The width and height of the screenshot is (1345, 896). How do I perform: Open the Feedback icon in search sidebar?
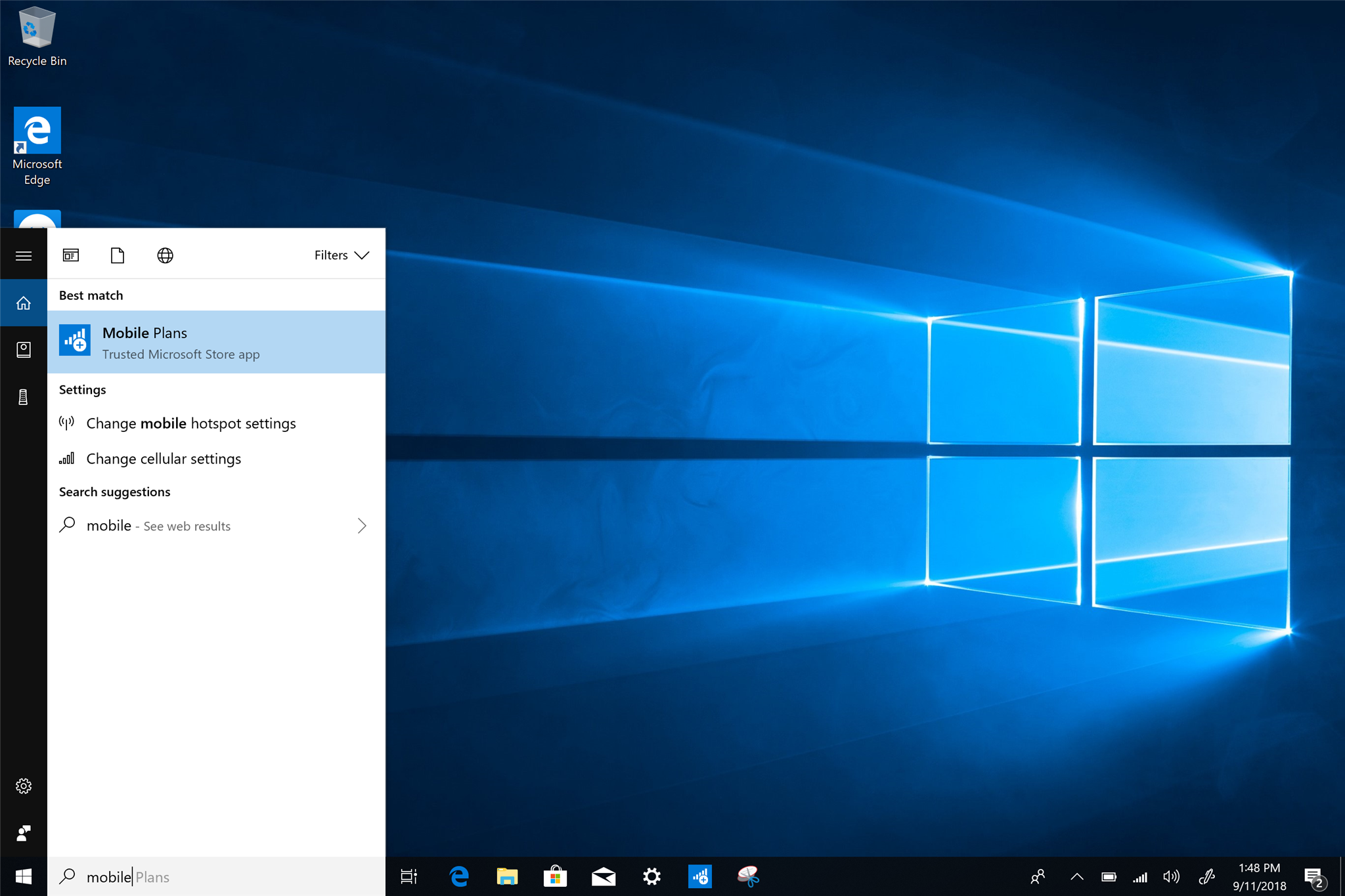point(24,833)
